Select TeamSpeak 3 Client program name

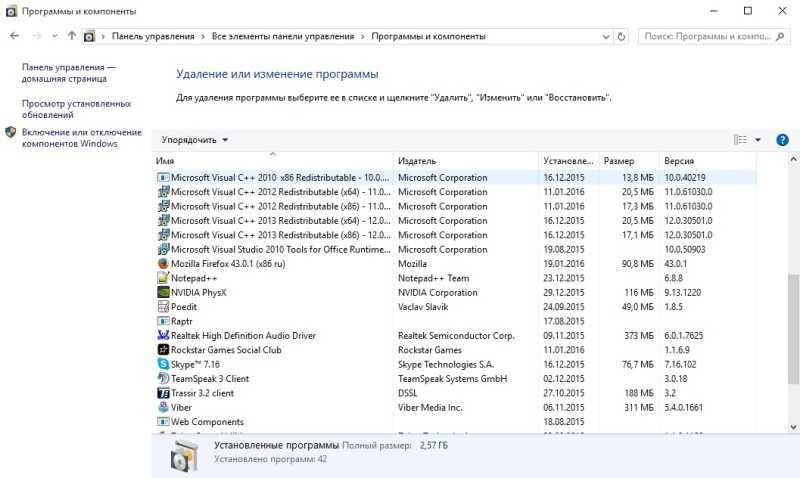(210, 379)
